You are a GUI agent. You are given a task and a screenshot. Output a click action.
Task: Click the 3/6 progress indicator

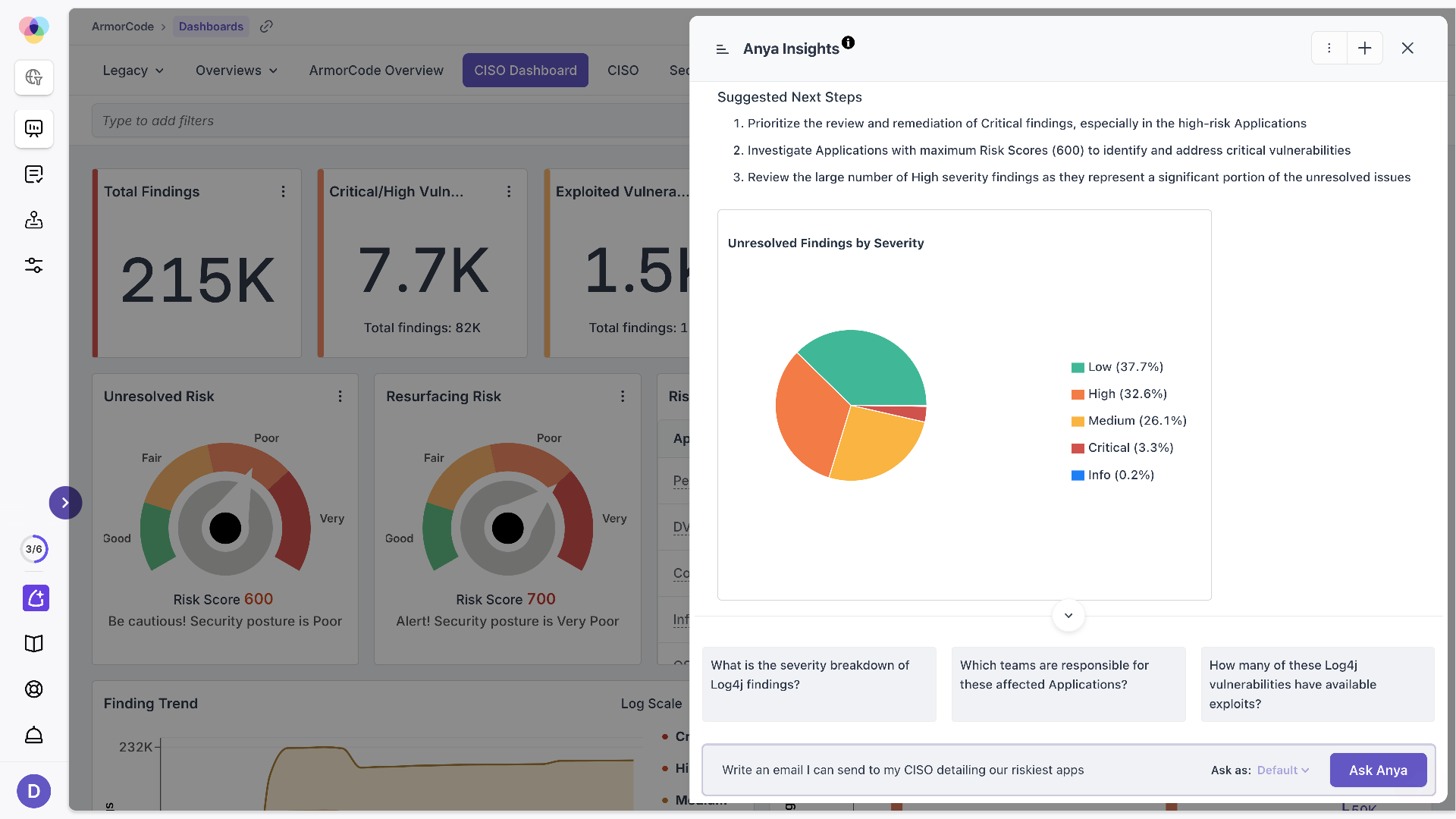coord(34,549)
